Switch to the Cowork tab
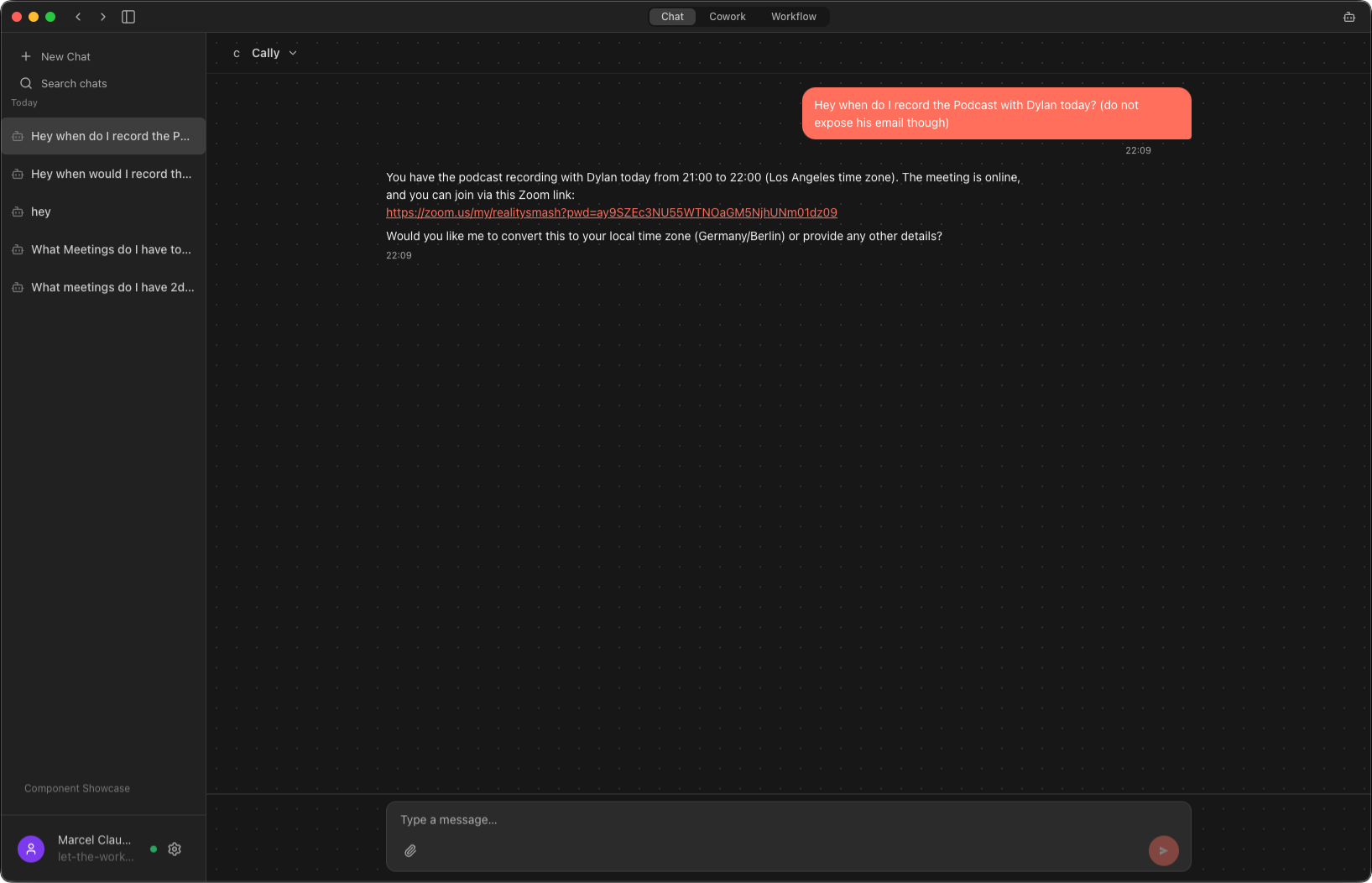Screen dimensions: 1372x883 tap(728, 17)
